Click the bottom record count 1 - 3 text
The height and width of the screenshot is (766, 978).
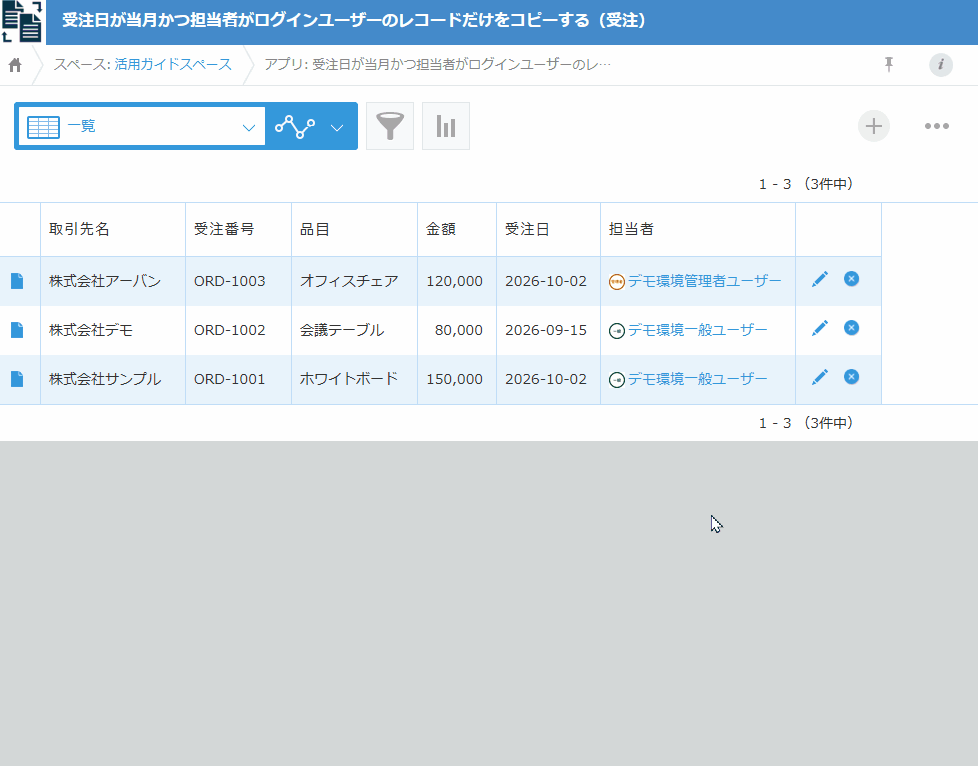806,423
